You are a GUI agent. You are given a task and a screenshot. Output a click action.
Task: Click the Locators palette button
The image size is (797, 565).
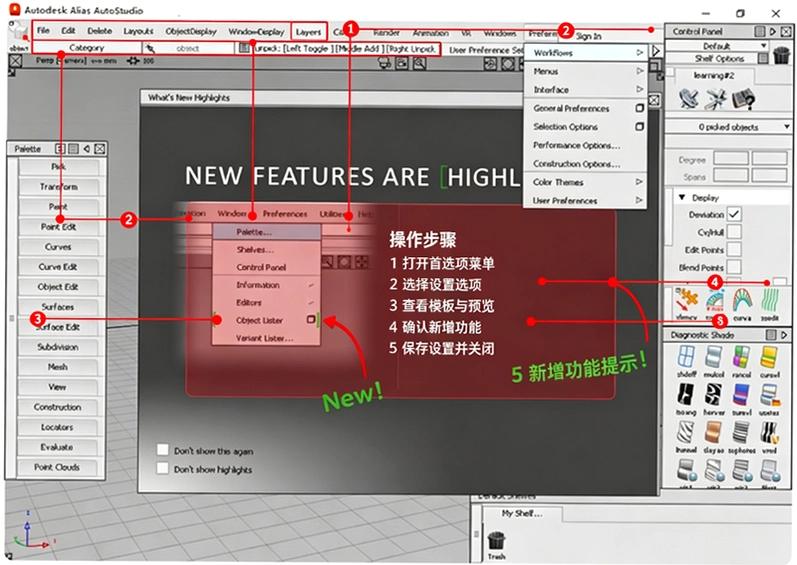pos(58,427)
